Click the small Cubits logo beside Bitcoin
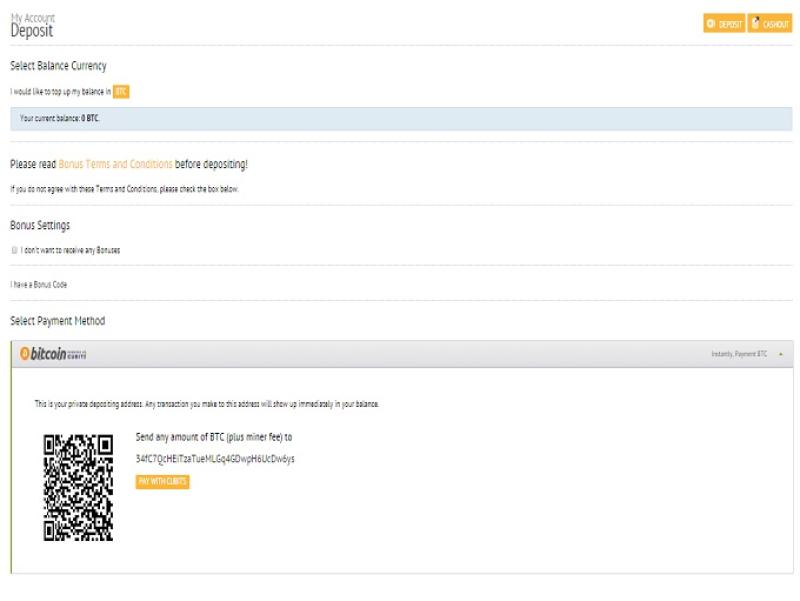The width and height of the screenshot is (800, 601). (76, 354)
